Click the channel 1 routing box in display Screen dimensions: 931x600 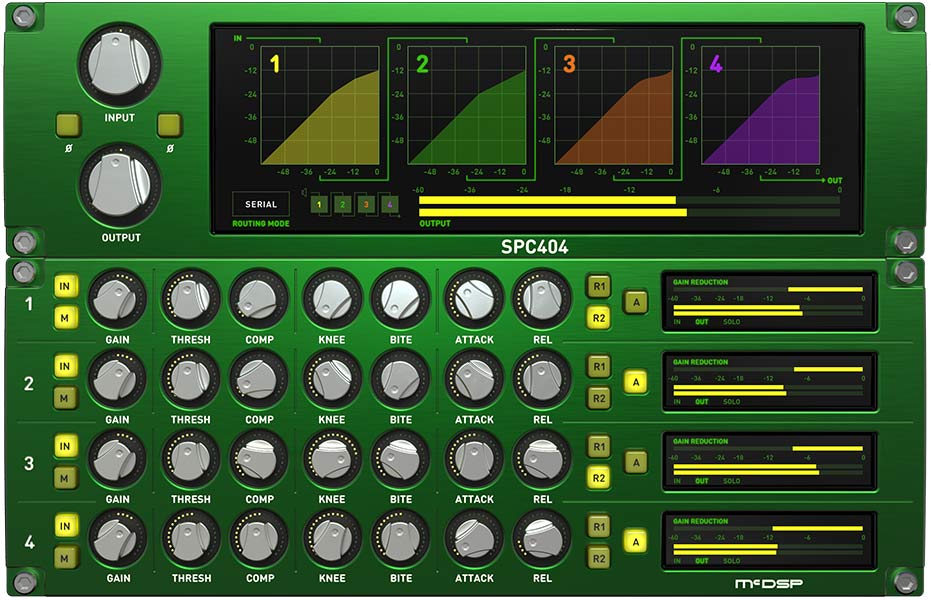click(319, 204)
